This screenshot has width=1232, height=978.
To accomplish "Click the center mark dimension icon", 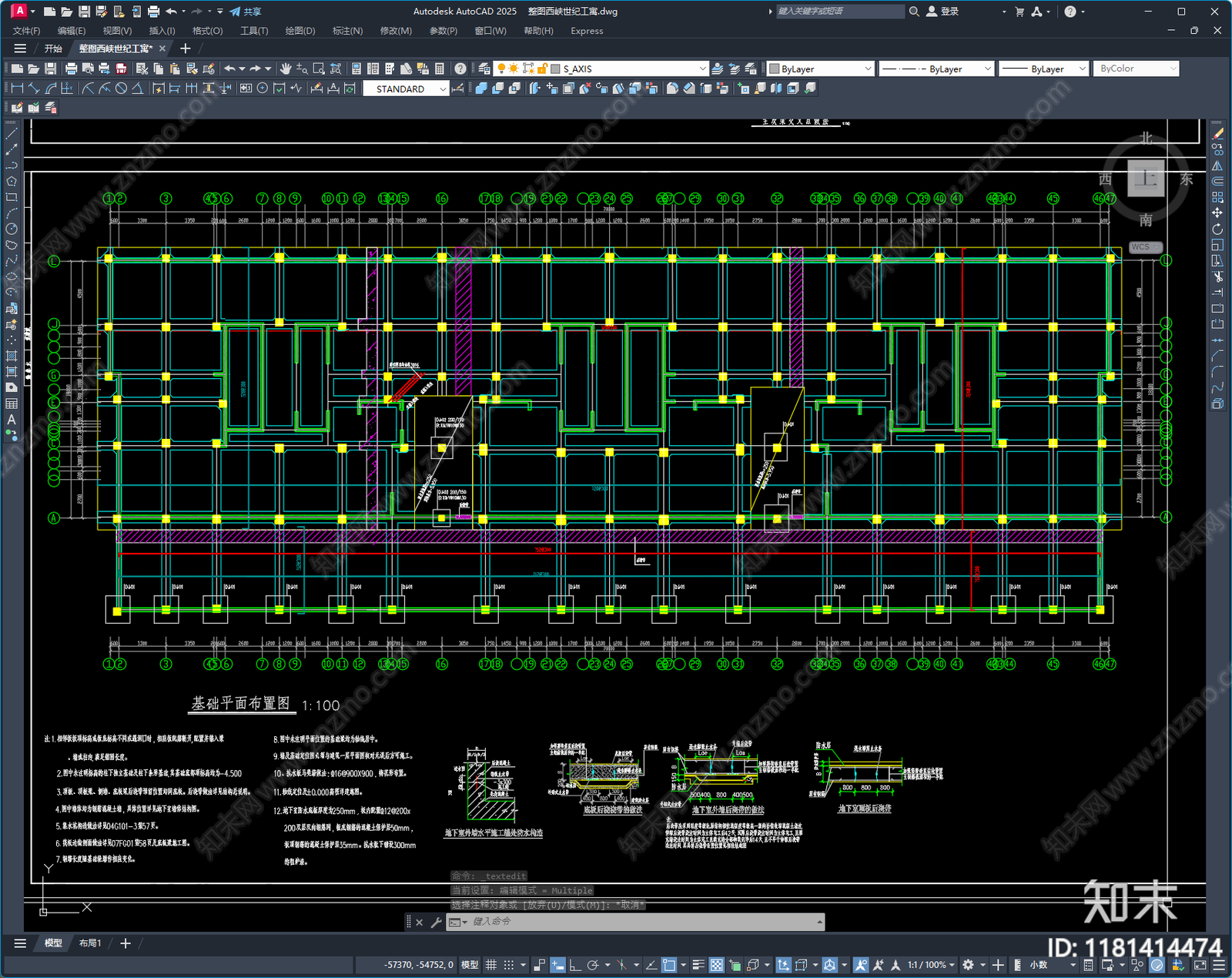I will tap(263, 89).
